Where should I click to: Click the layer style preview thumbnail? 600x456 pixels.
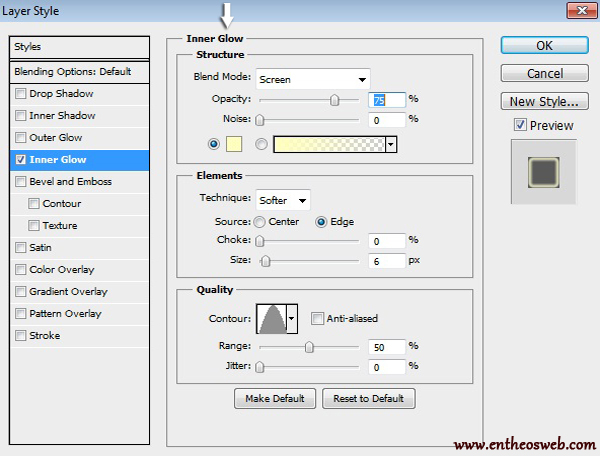coord(543,172)
